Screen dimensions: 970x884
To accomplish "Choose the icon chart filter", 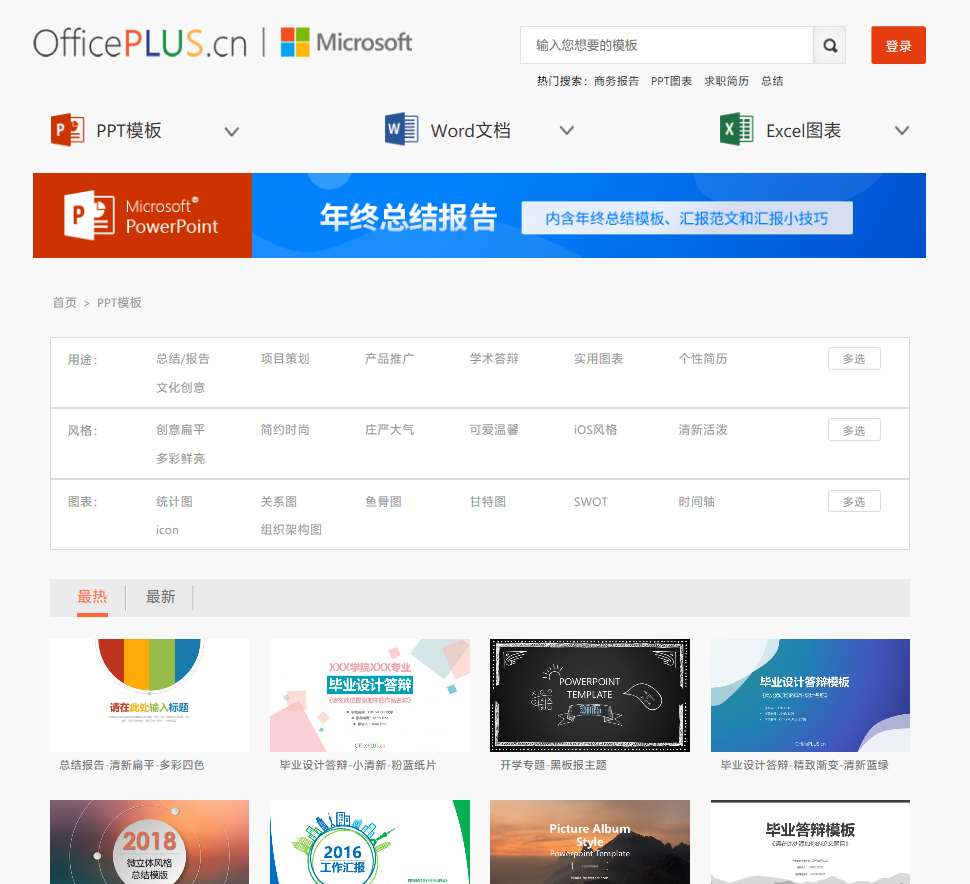I will pyautogui.click(x=167, y=530).
